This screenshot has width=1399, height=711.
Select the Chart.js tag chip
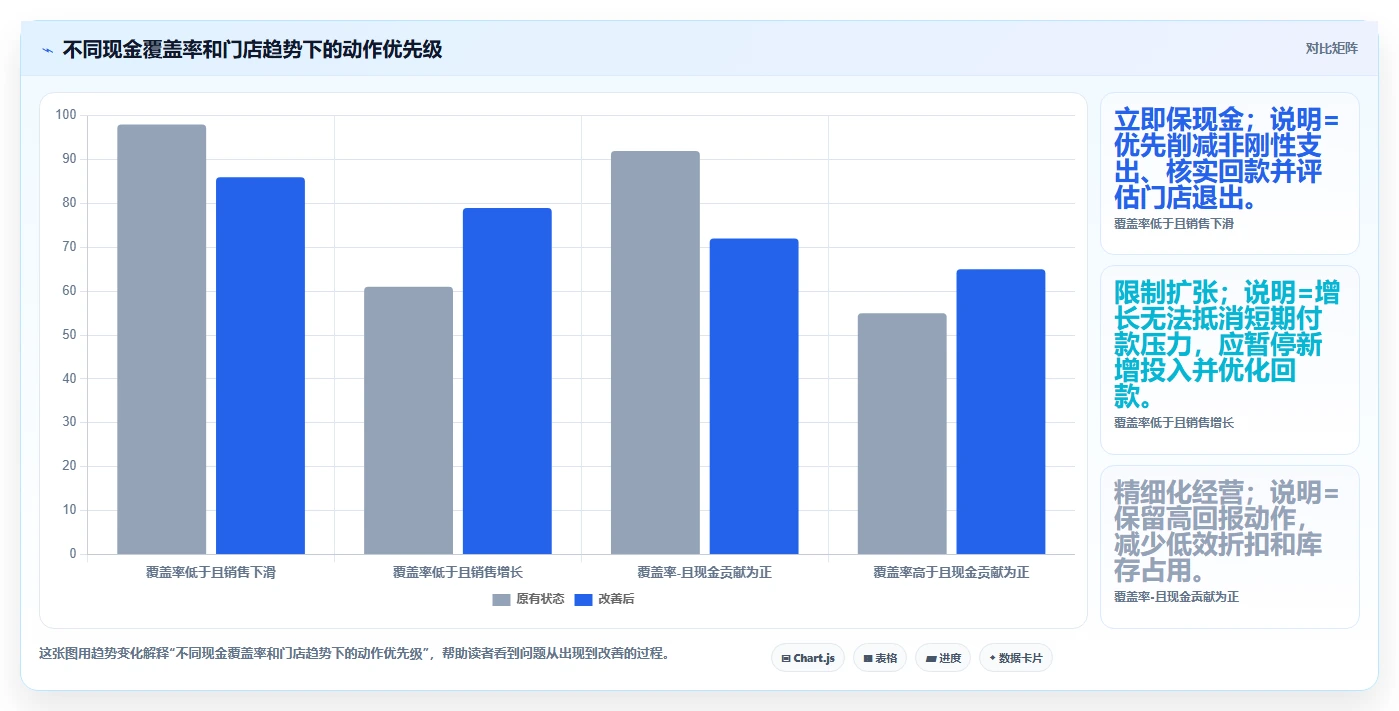[808, 658]
